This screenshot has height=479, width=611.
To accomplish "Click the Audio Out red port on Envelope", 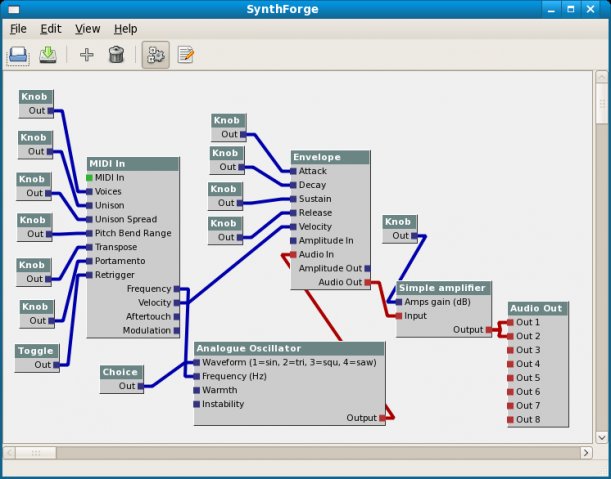I will [367, 283].
